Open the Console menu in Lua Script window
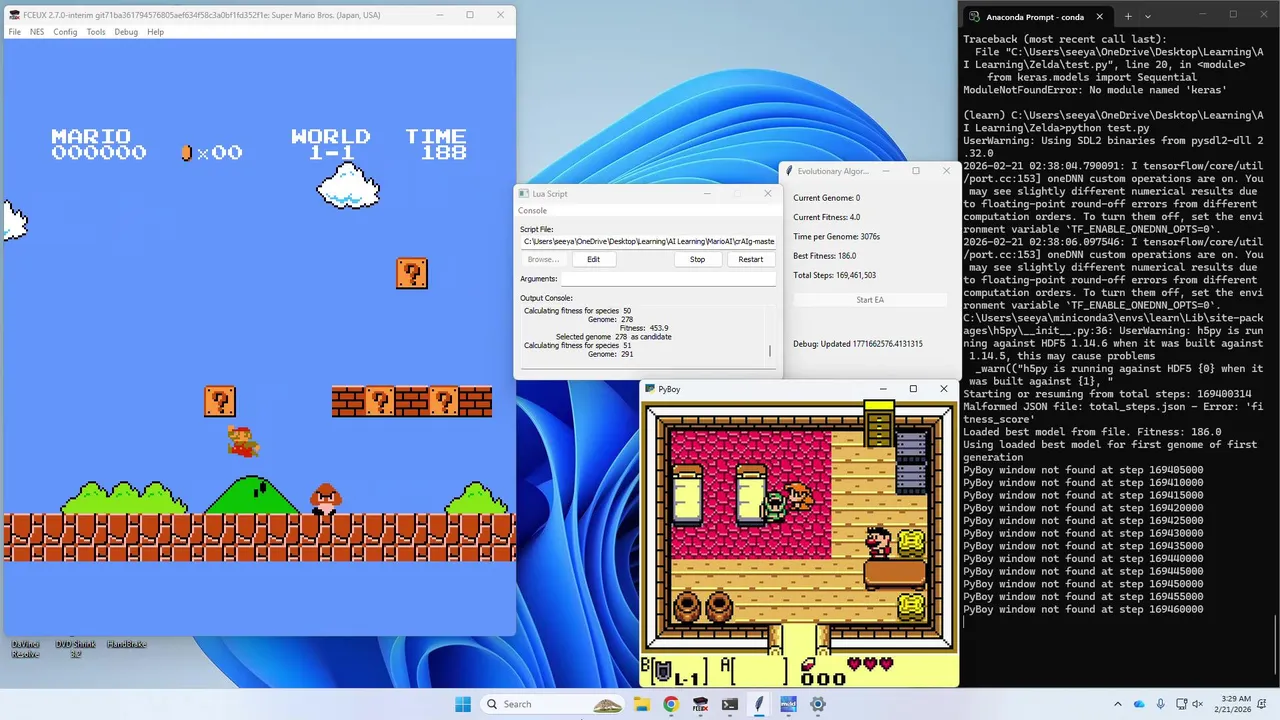This screenshot has height=720, width=1280. 532,210
